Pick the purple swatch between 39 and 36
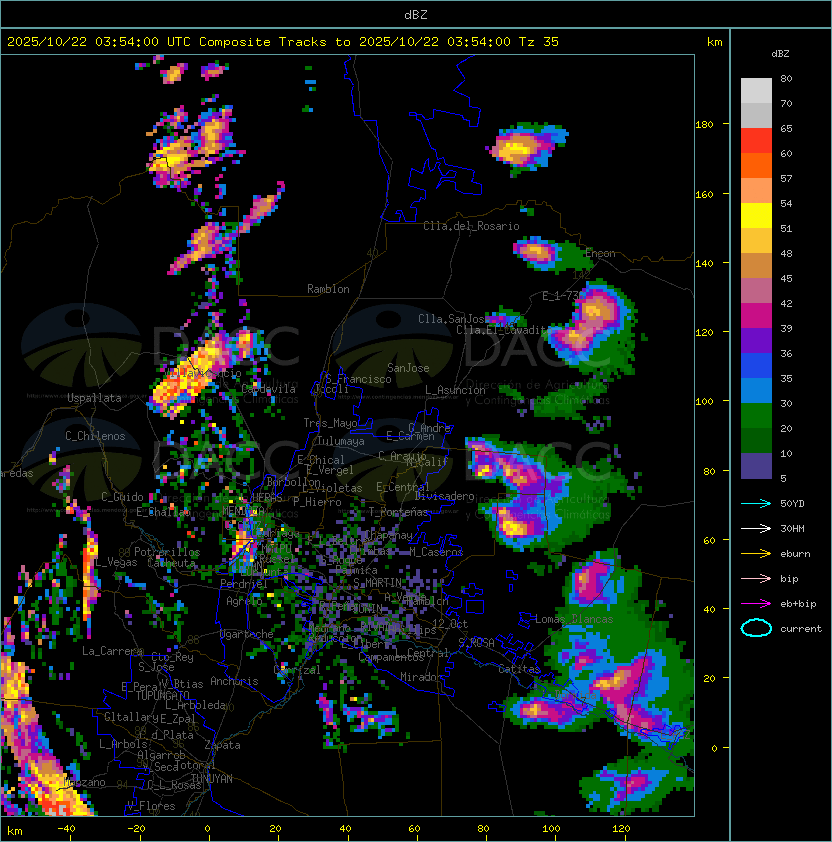 click(756, 341)
